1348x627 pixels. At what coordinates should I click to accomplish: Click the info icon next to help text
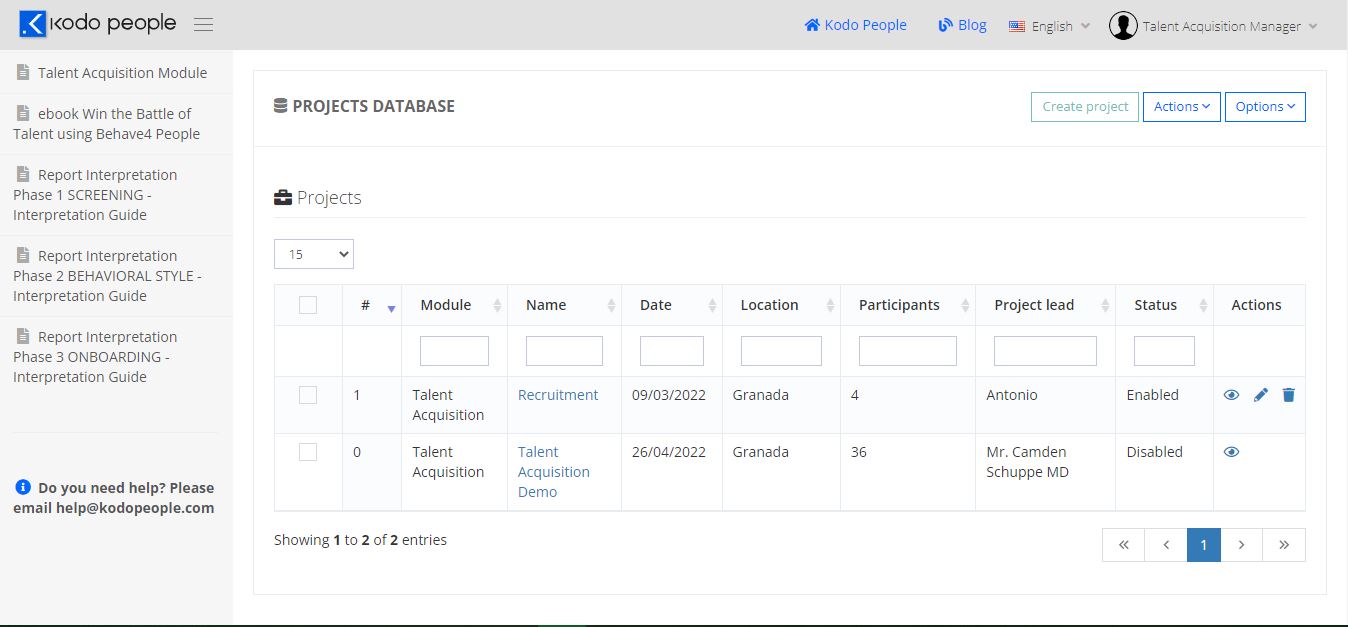pos(22,487)
